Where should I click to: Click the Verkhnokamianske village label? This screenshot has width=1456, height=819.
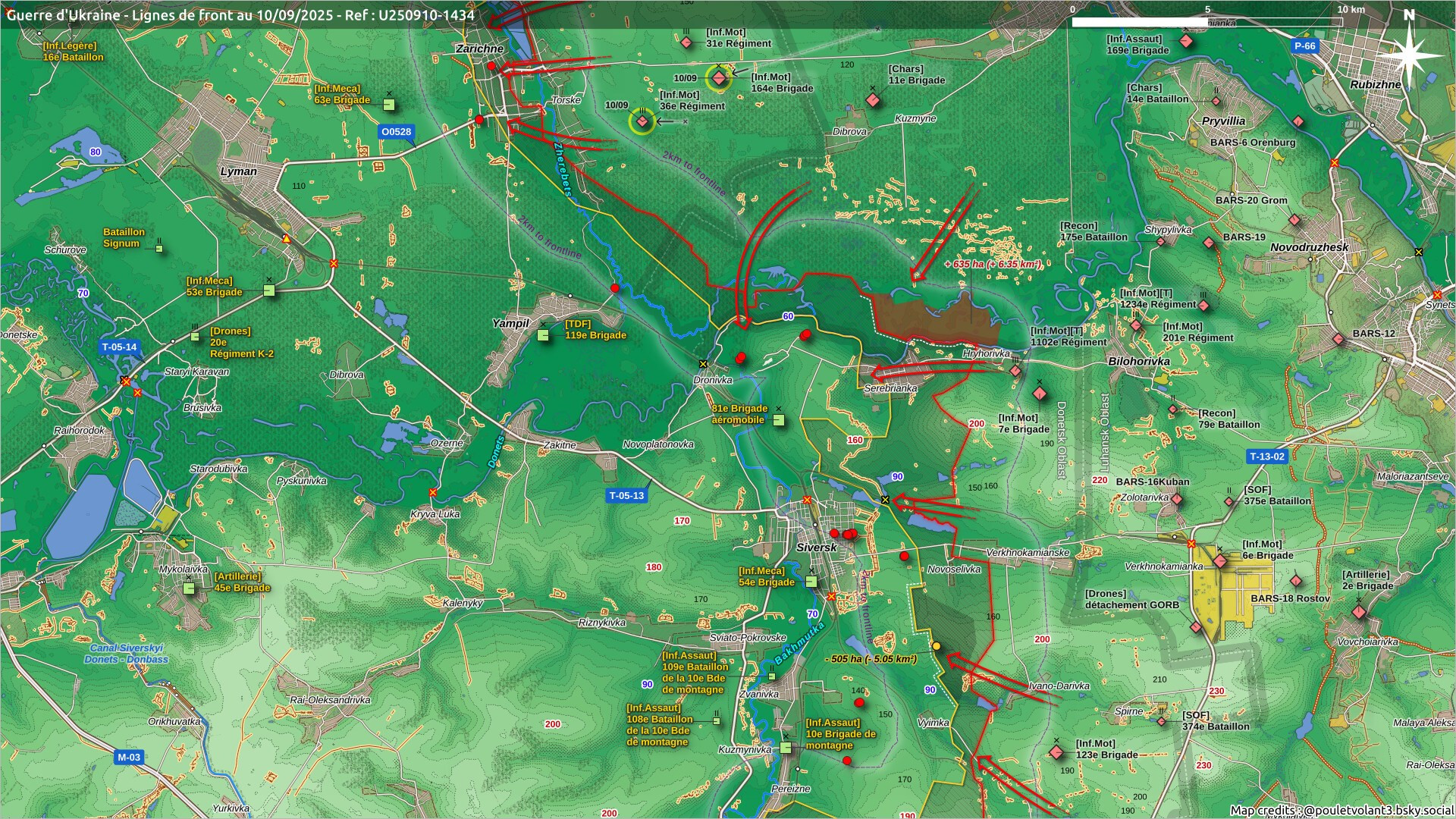click(1028, 553)
